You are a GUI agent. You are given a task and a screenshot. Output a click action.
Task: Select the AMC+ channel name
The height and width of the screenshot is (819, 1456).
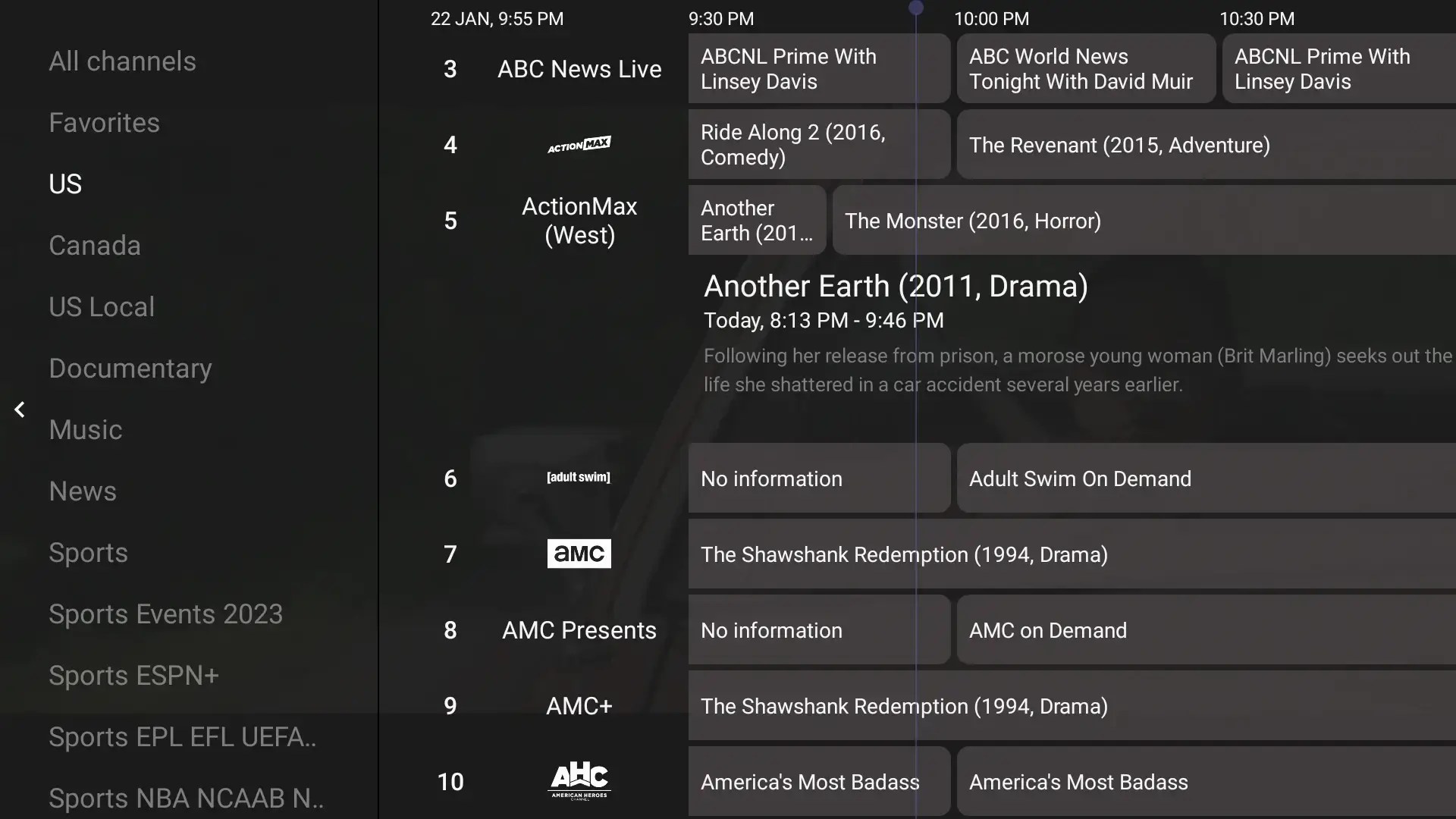(579, 705)
